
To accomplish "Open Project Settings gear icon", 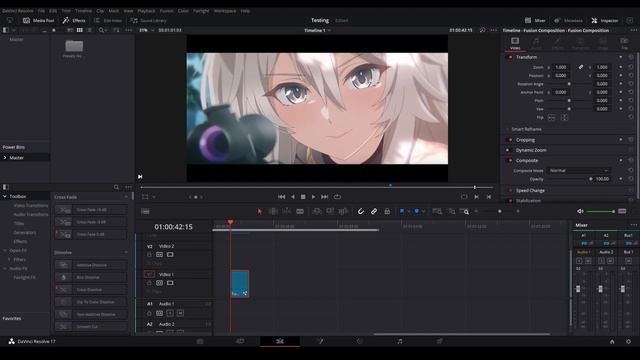I will click(x=628, y=342).
